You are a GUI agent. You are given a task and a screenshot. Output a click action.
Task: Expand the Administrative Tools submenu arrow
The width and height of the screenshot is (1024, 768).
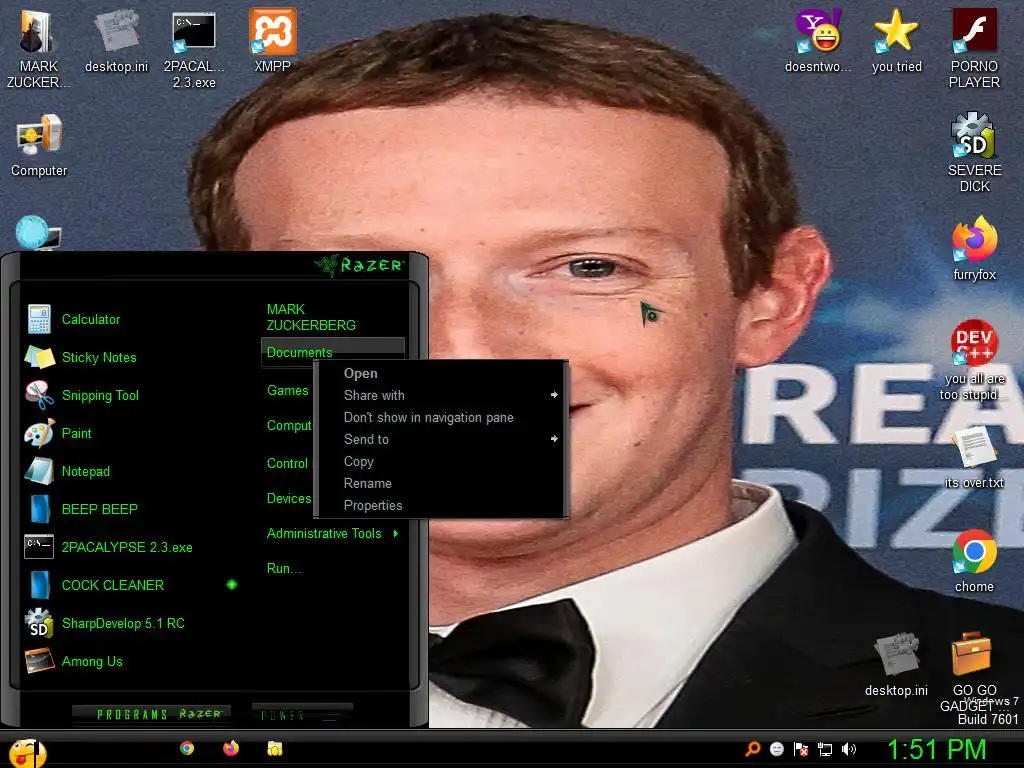(x=396, y=534)
